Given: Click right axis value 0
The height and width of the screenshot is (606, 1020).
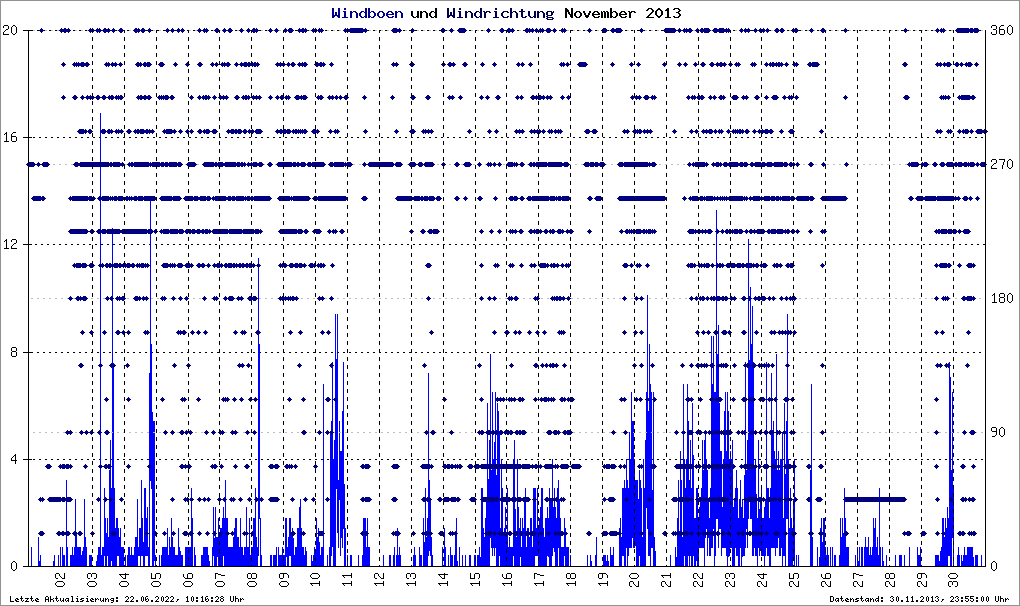Looking at the screenshot, I should [x=995, y=566].
